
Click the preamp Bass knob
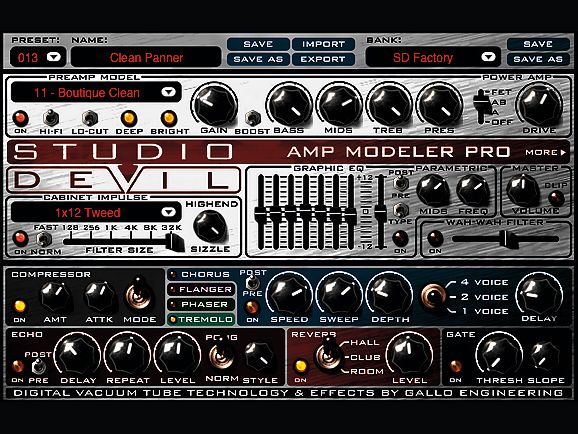pos(289,105)
